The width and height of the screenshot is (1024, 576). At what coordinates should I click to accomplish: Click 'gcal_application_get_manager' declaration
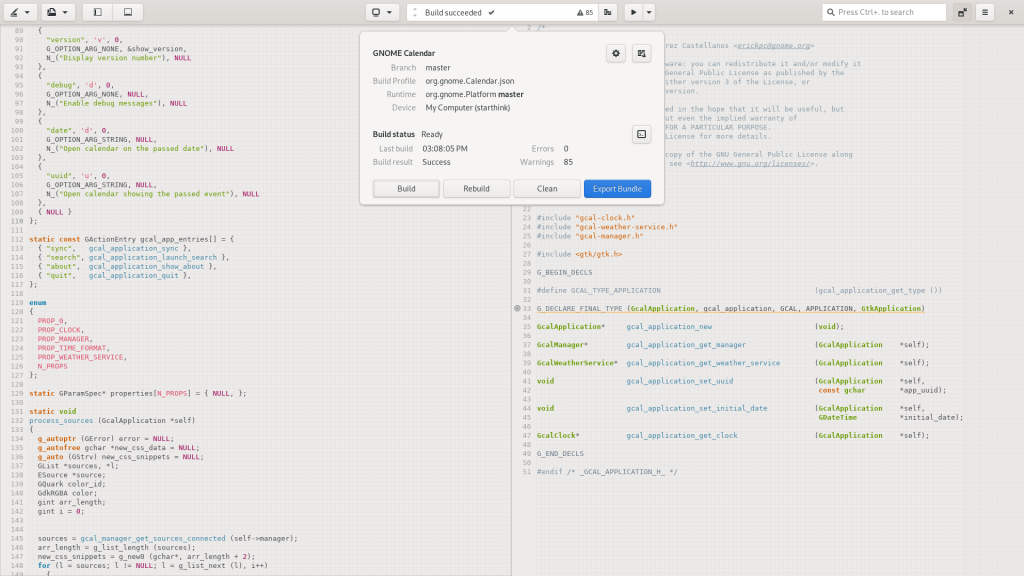[686, 345]
